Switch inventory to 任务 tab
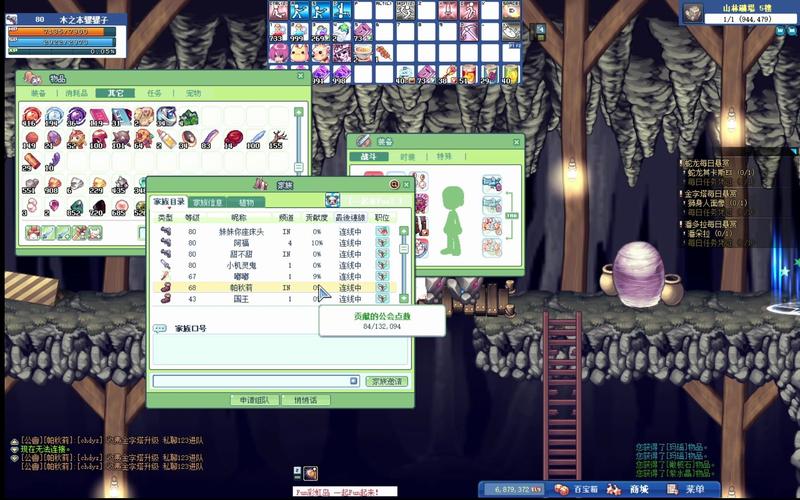 pyautogui.click(x=154, y=93)
